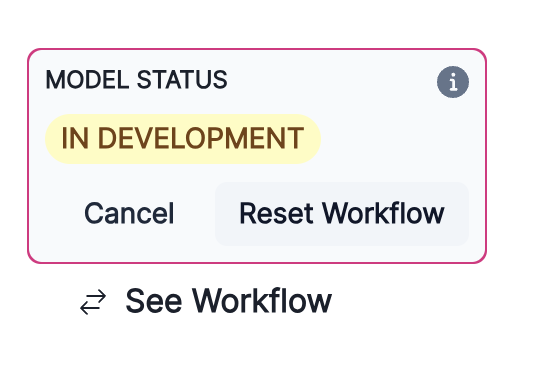Confirm Reset Workflow in the status card
536x374 pixels.
tap(342, 214)
